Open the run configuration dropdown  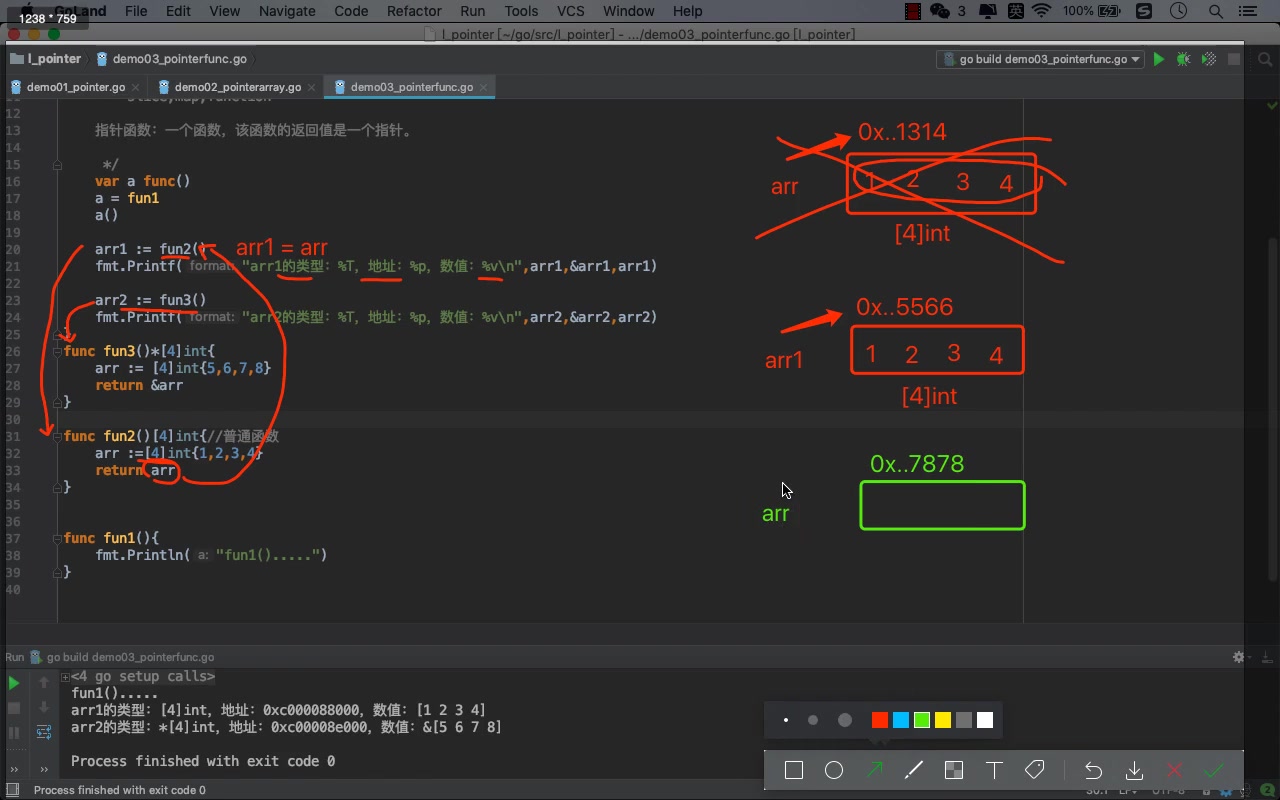point(1040,59)
